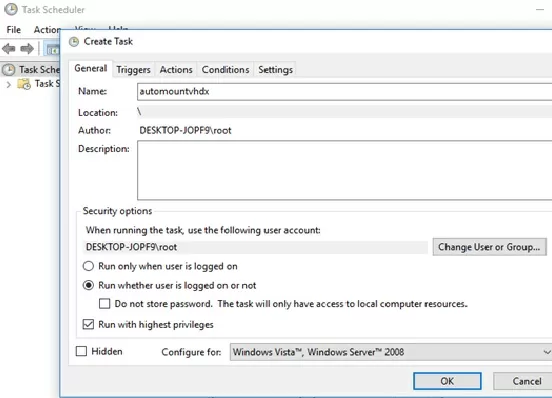The width and height of the screenshot is (552, 398).
Task: Click the Create Task dialog clock icon
Action: pyautogui.click(x=74, y=42)
